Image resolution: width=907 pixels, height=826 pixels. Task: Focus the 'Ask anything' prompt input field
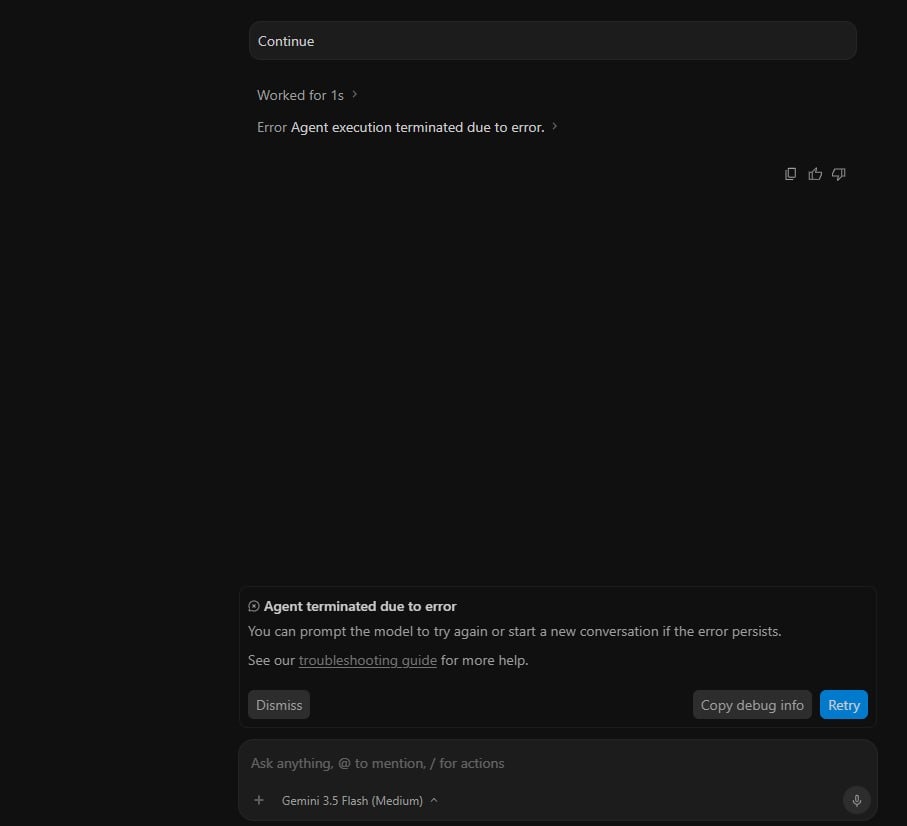[x=558, y=763]
